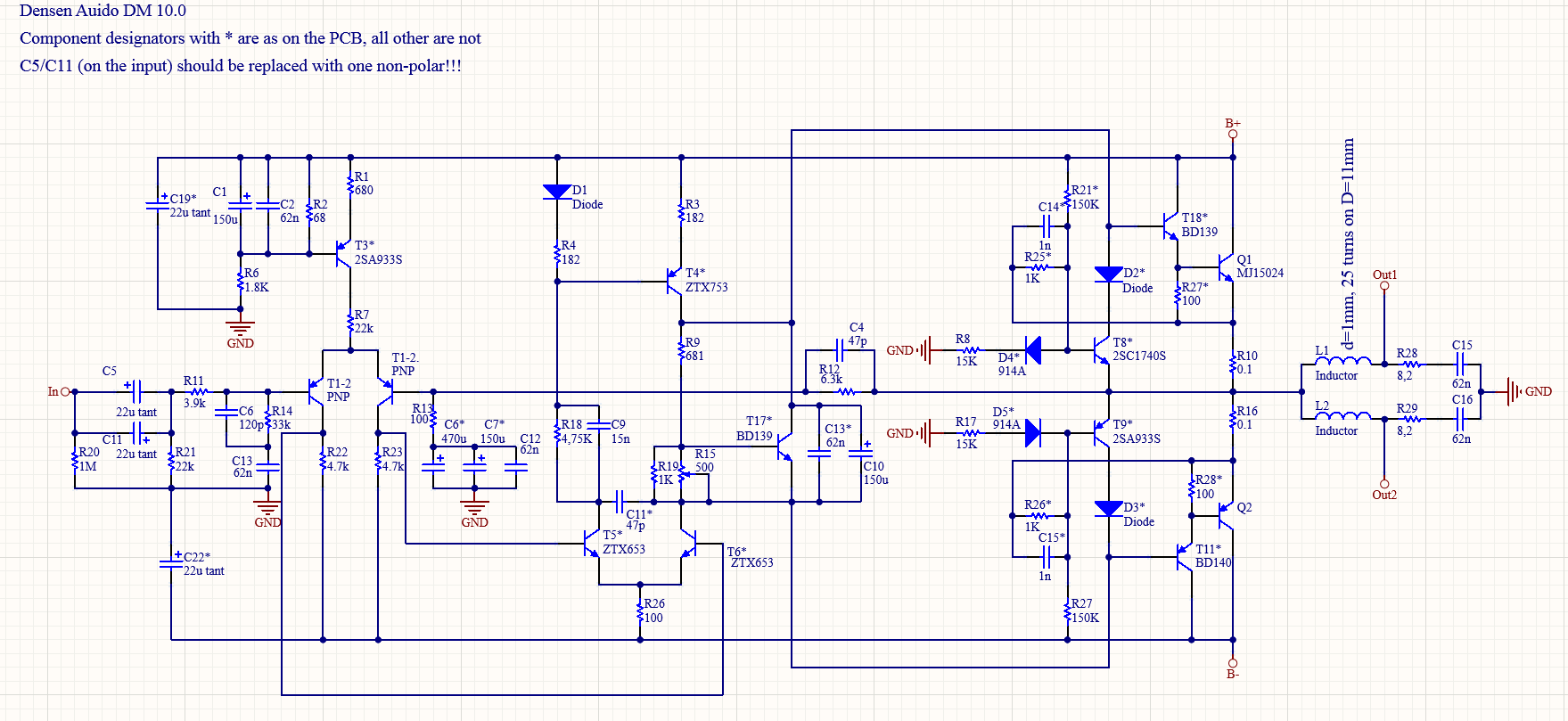
Task: Select the 'ZTX753' part label
Action: click(x=707, y=287)
